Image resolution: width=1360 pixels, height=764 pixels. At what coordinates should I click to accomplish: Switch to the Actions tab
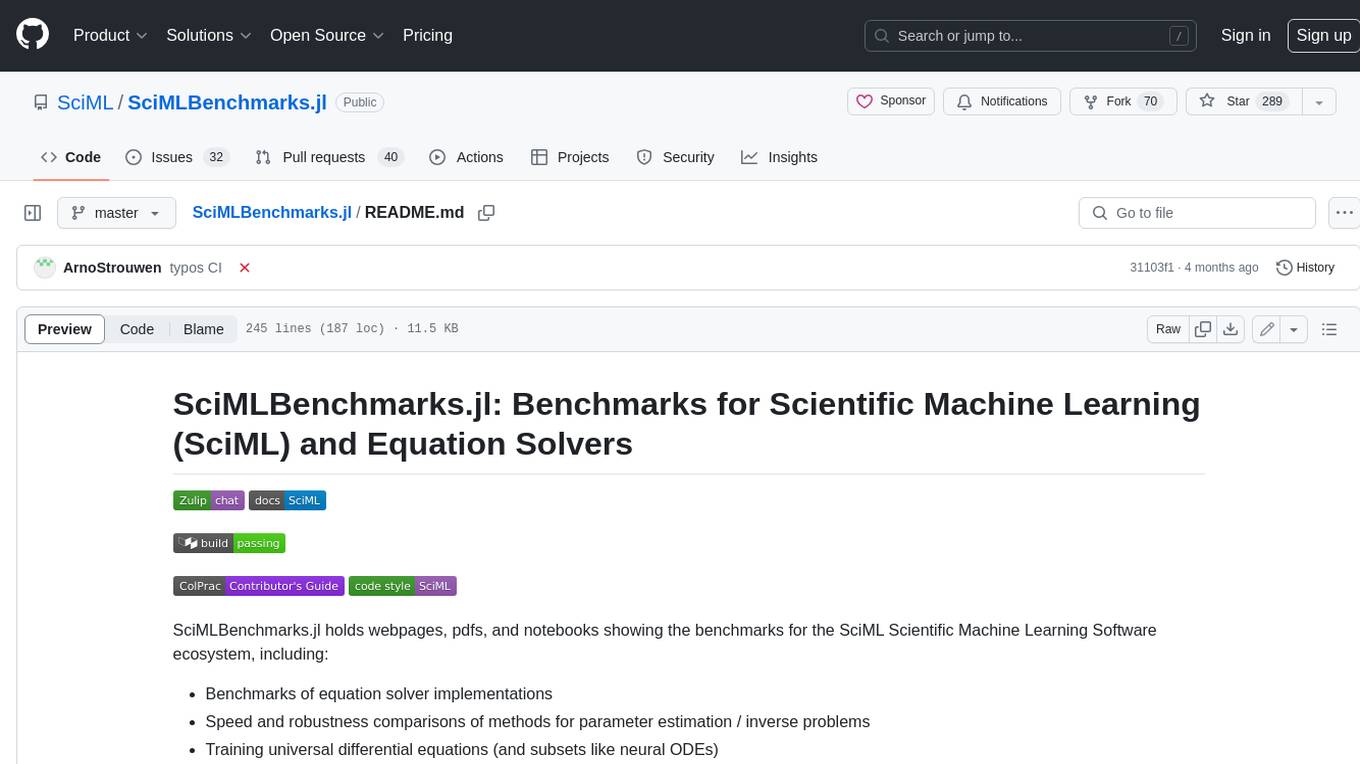pos(466,157)
